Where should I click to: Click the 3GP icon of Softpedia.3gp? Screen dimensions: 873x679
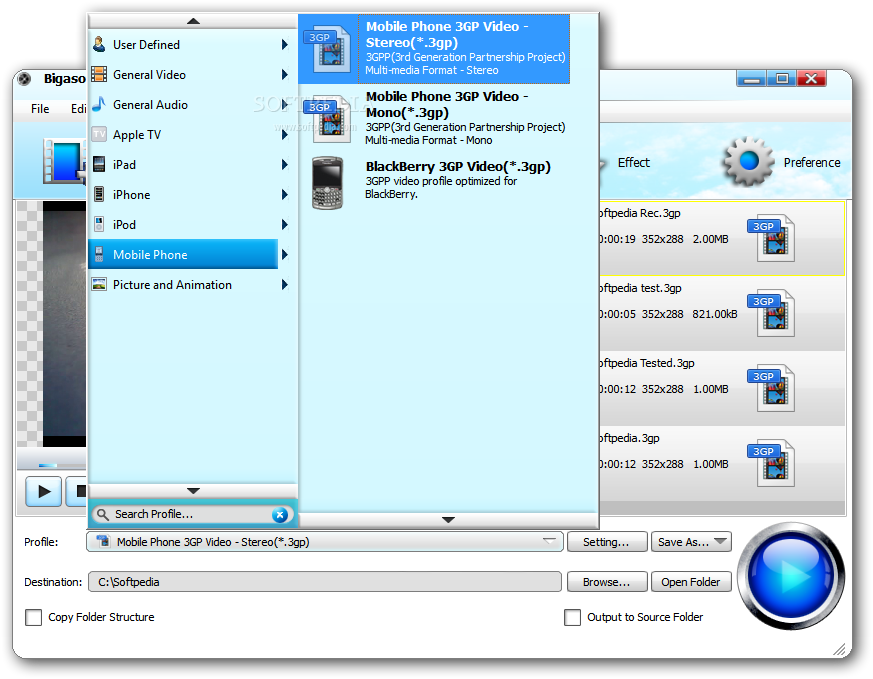coord(772,464)
